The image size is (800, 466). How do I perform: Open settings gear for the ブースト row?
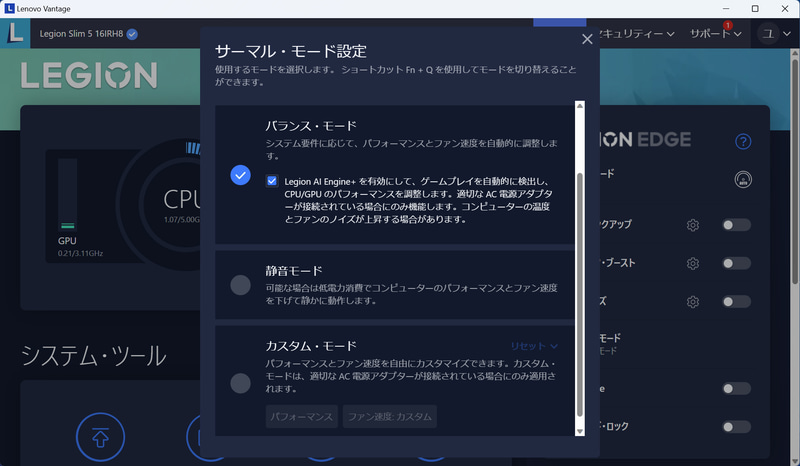point(692,263)
